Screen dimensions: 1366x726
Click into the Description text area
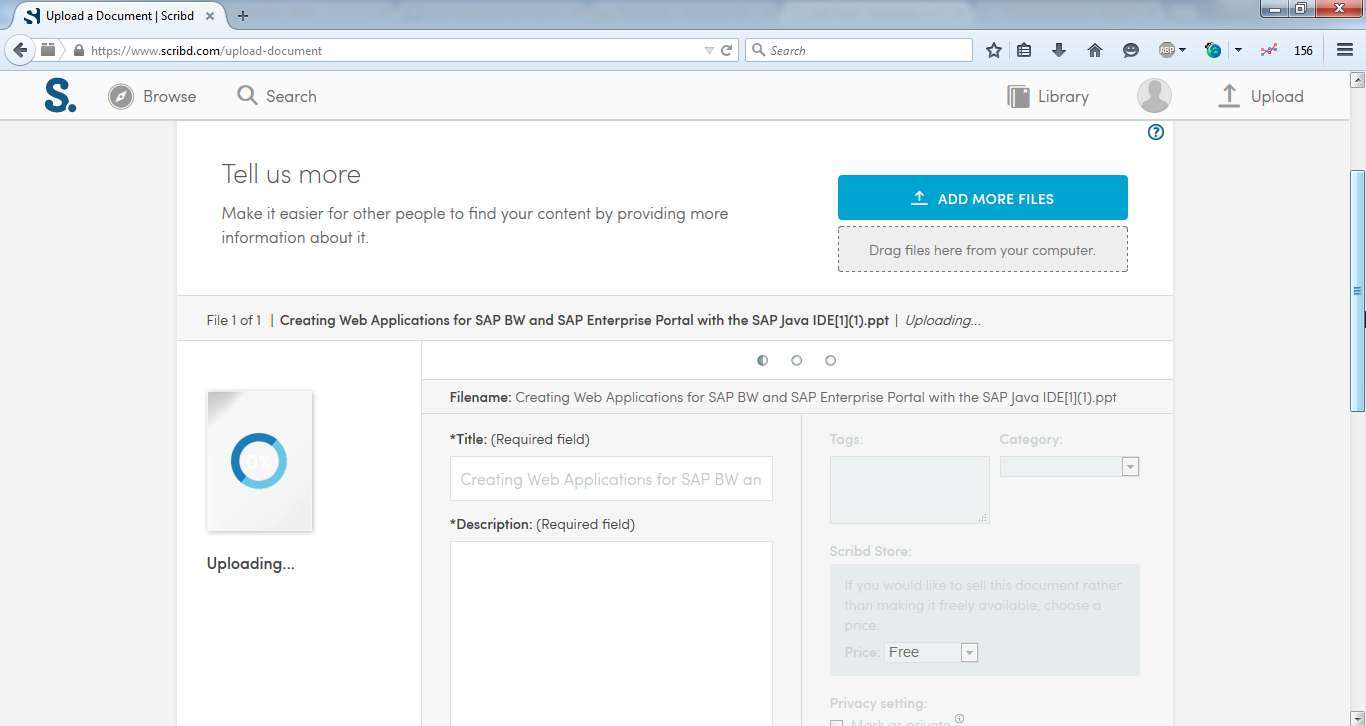tap(611, 634)
